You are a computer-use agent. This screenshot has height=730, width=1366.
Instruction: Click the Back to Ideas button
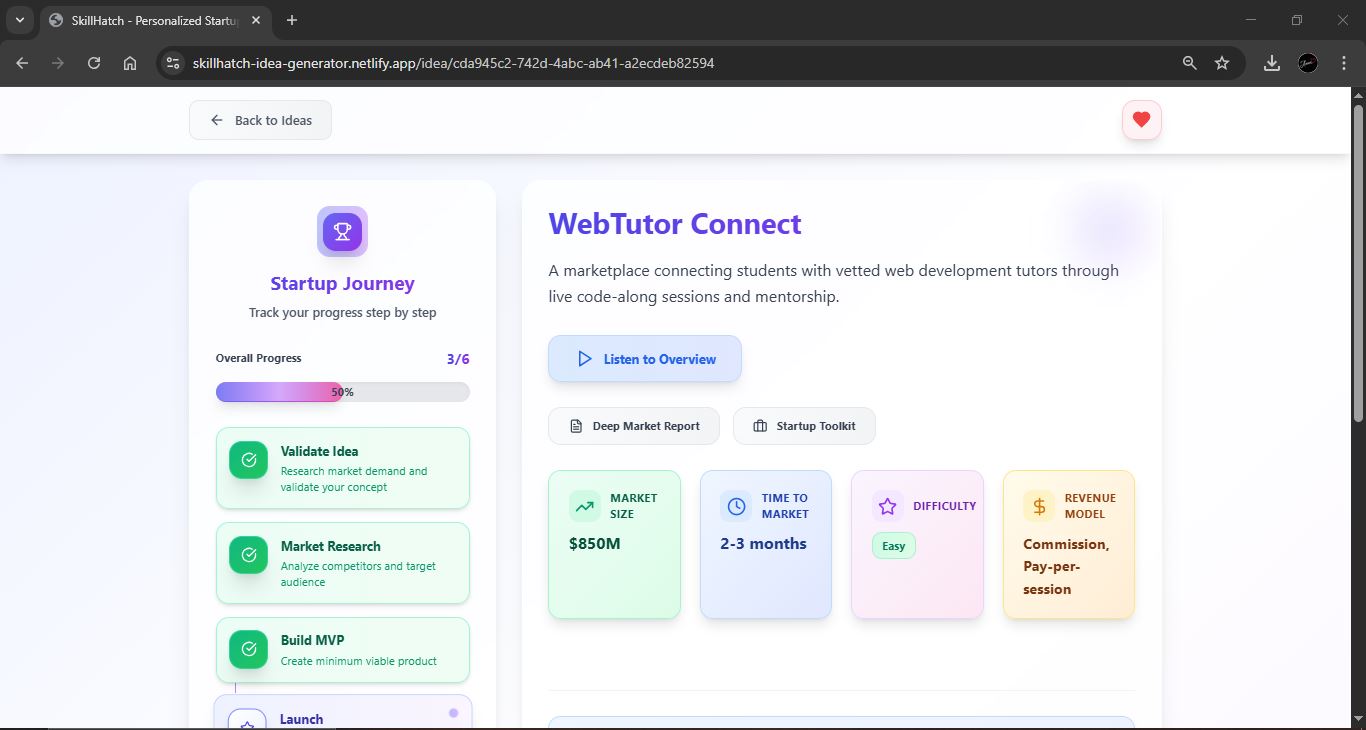click(x=260, y=120)
